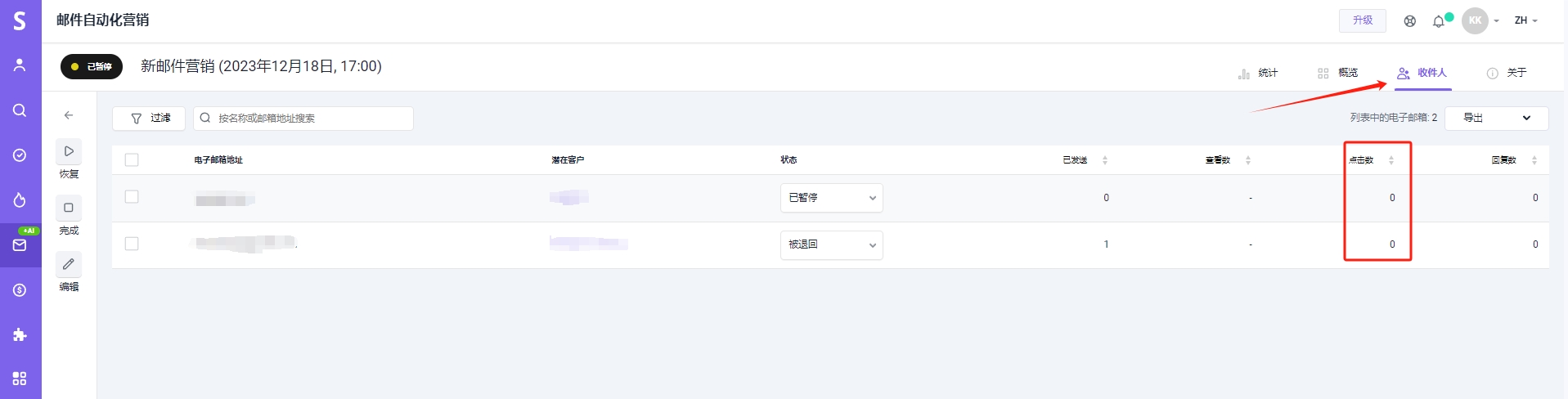Tick the checkbox of the 已暂停 row

point(132,197)
